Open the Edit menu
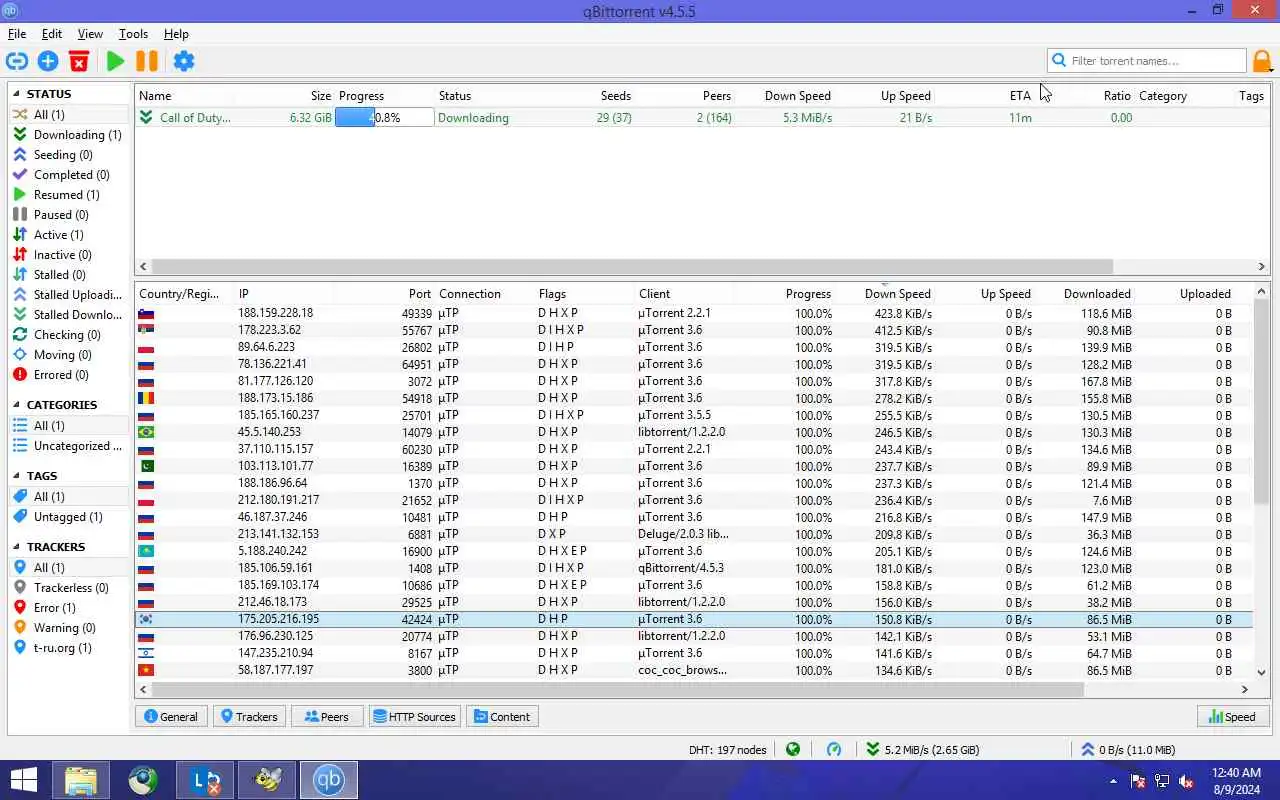The width and height of the screenshot is (1280, 800). point(52,34)
